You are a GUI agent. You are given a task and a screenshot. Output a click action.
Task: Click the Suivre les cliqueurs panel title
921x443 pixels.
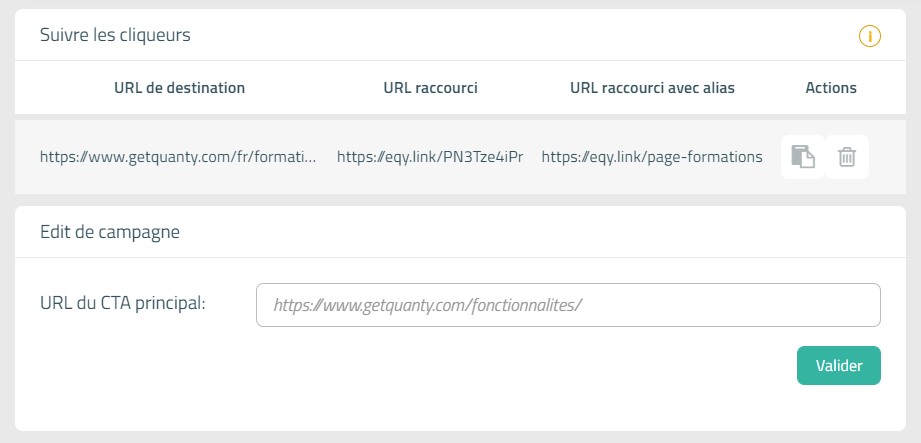[x=115, y=35]
